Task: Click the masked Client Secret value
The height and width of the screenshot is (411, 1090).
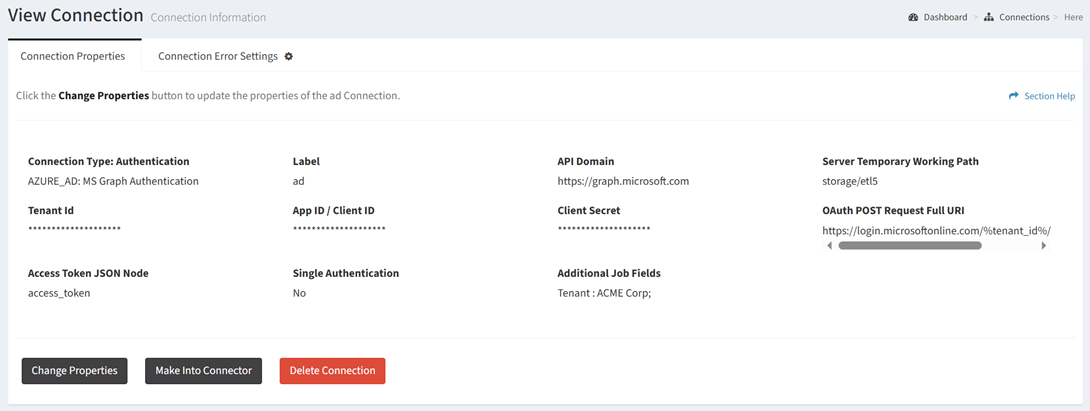Action: 604,230
